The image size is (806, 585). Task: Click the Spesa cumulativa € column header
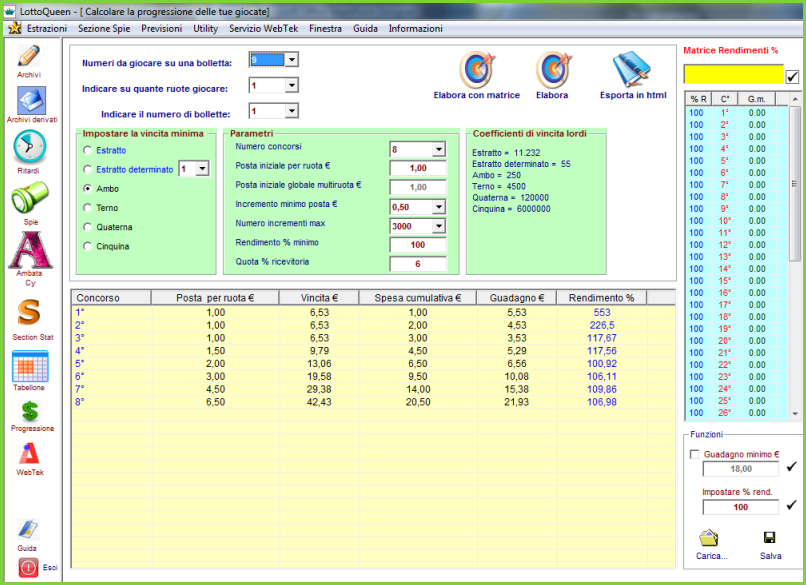click(x=418, y=298)
